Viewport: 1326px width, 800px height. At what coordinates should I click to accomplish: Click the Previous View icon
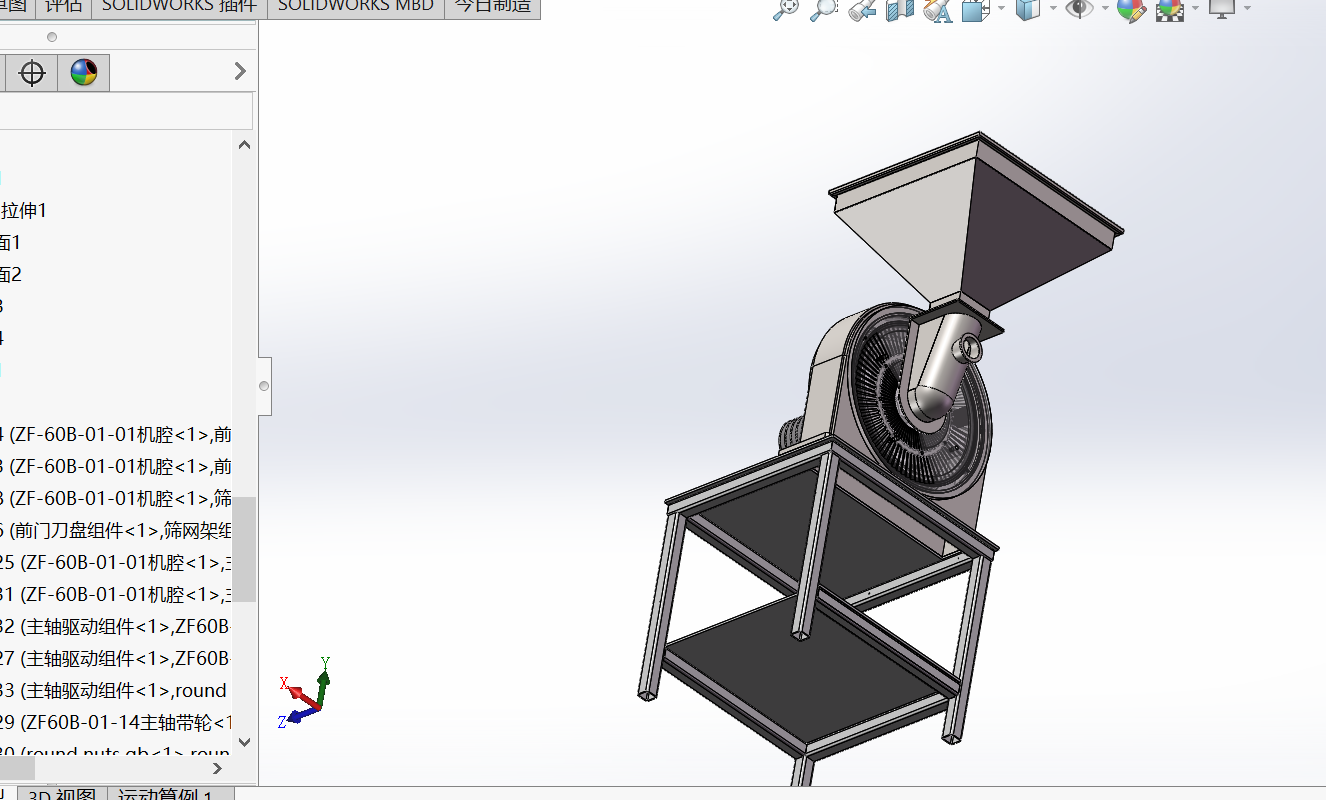(862, 10)
